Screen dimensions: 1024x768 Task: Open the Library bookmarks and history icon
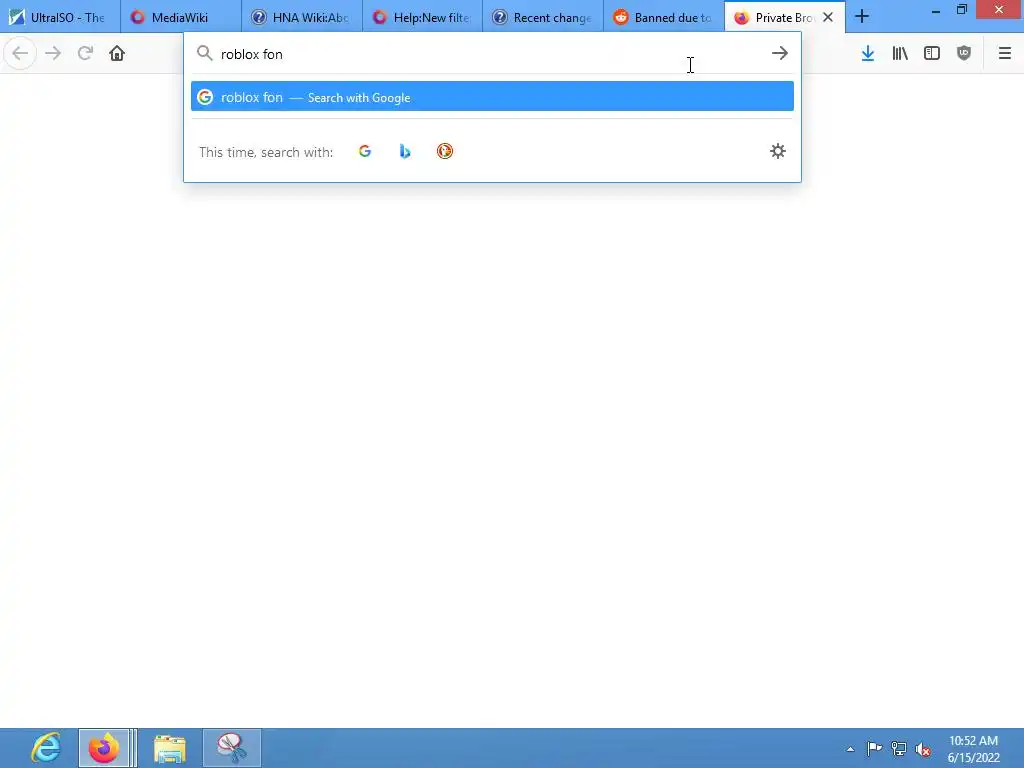900,54
